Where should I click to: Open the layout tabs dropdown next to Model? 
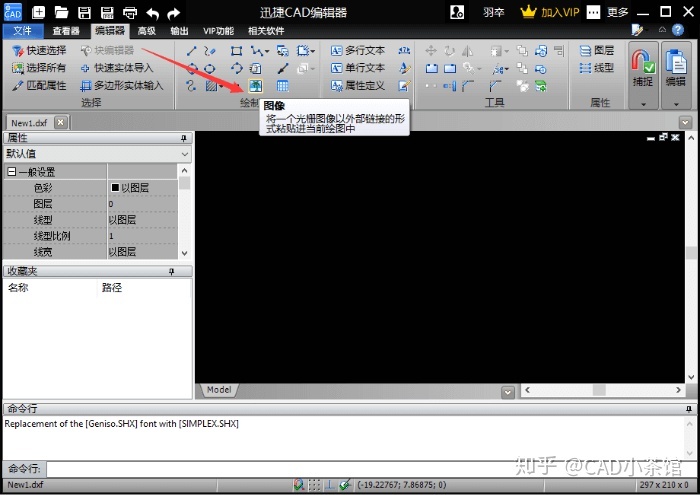[x=508, y=392]
